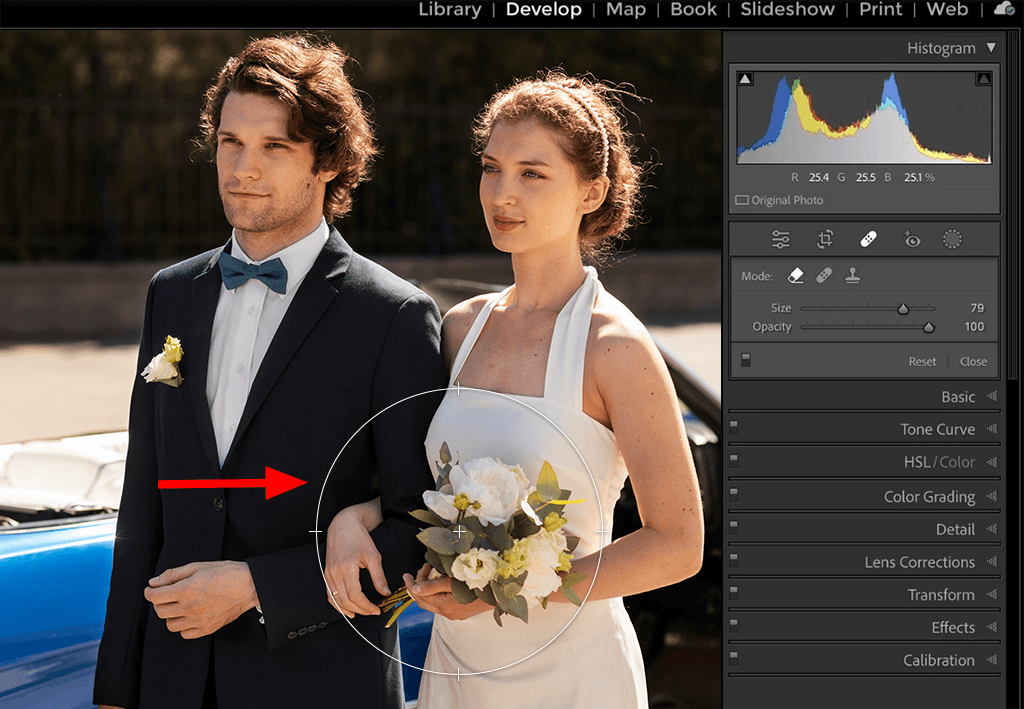Switch to the Book module
Screen dimensions: 1024x709
(693, 9)
